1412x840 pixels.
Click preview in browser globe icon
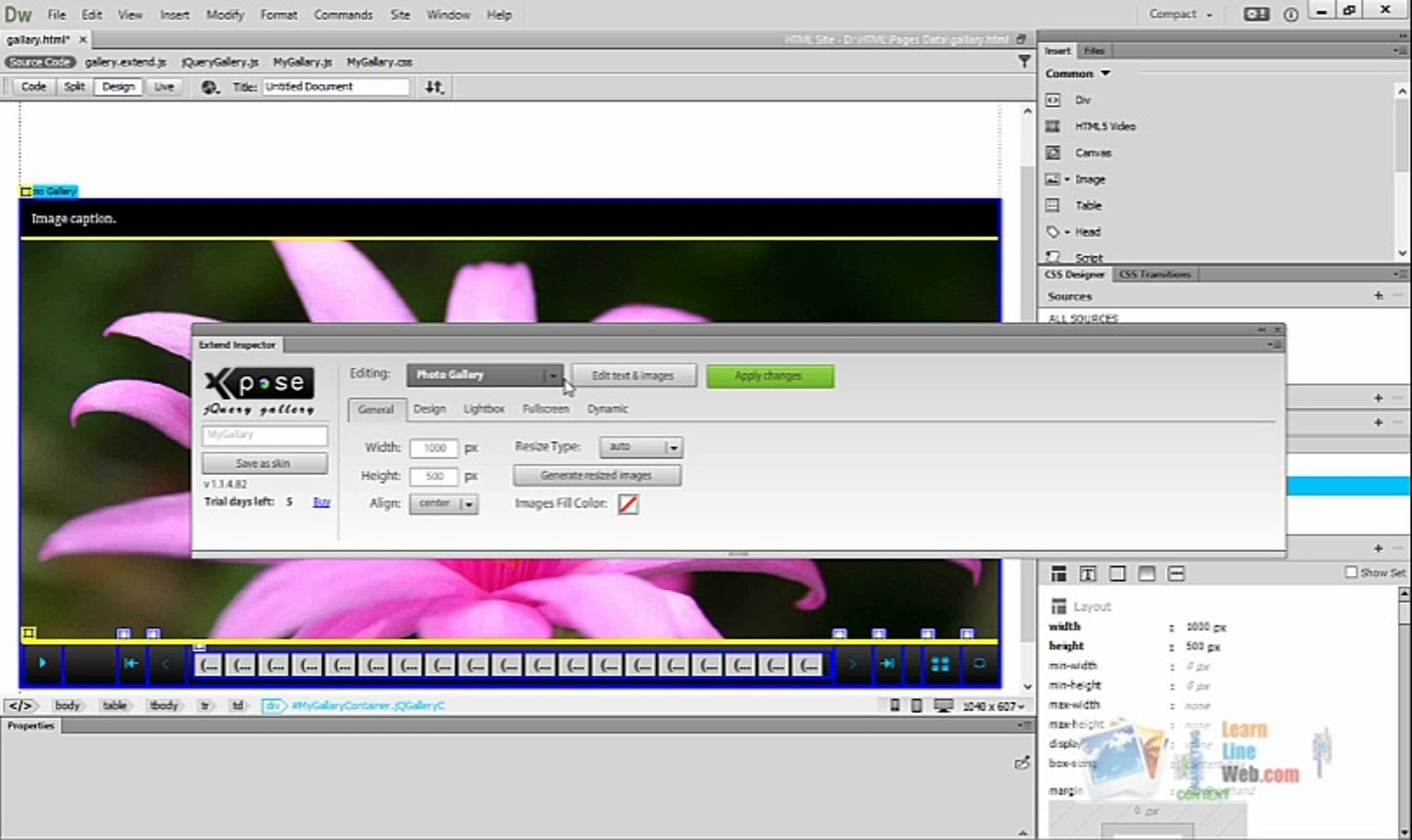209,87
